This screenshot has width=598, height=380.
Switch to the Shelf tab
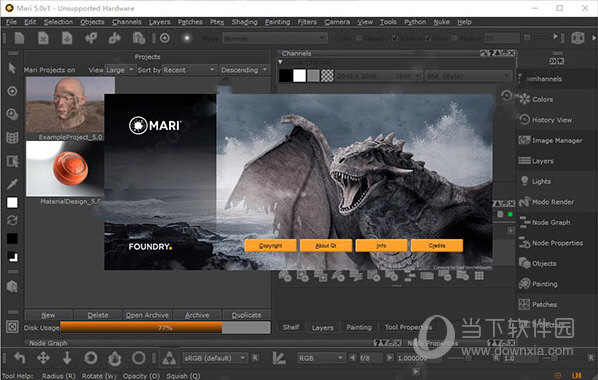pos(291,327)
